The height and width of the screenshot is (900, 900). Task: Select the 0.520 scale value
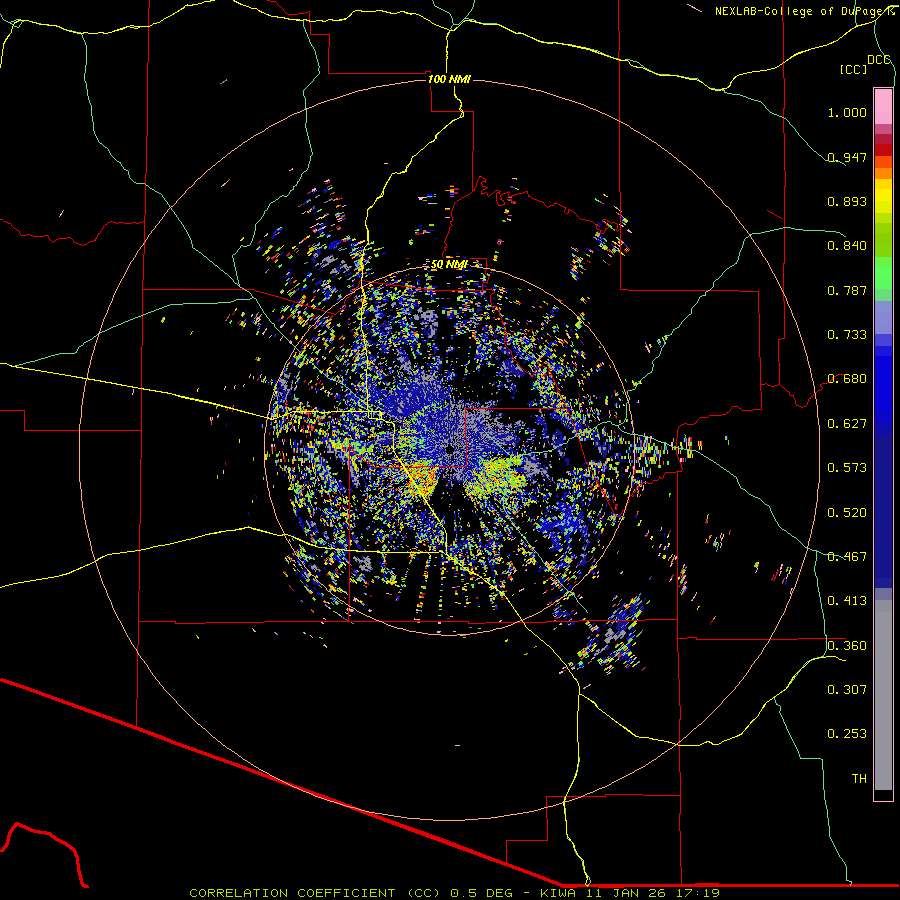click(x=847, y=513)
